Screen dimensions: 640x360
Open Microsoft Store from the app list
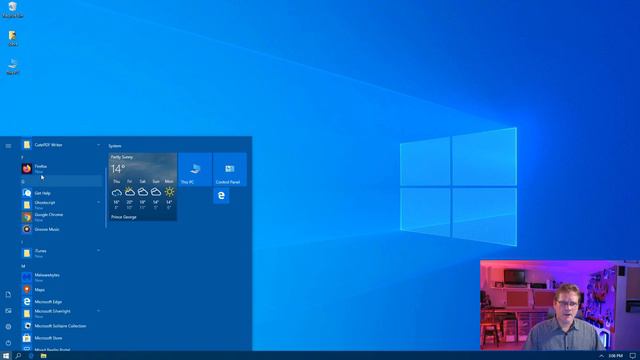61,338
